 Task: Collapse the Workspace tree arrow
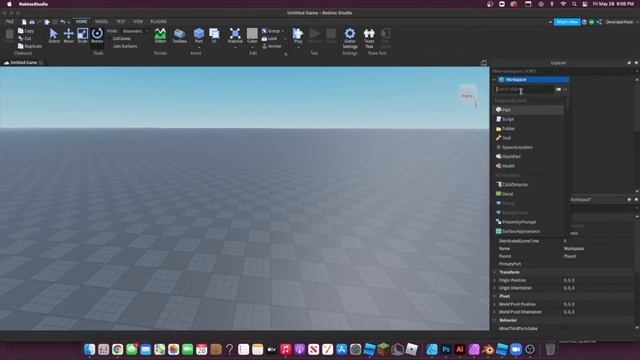click(x=494, y=80)
